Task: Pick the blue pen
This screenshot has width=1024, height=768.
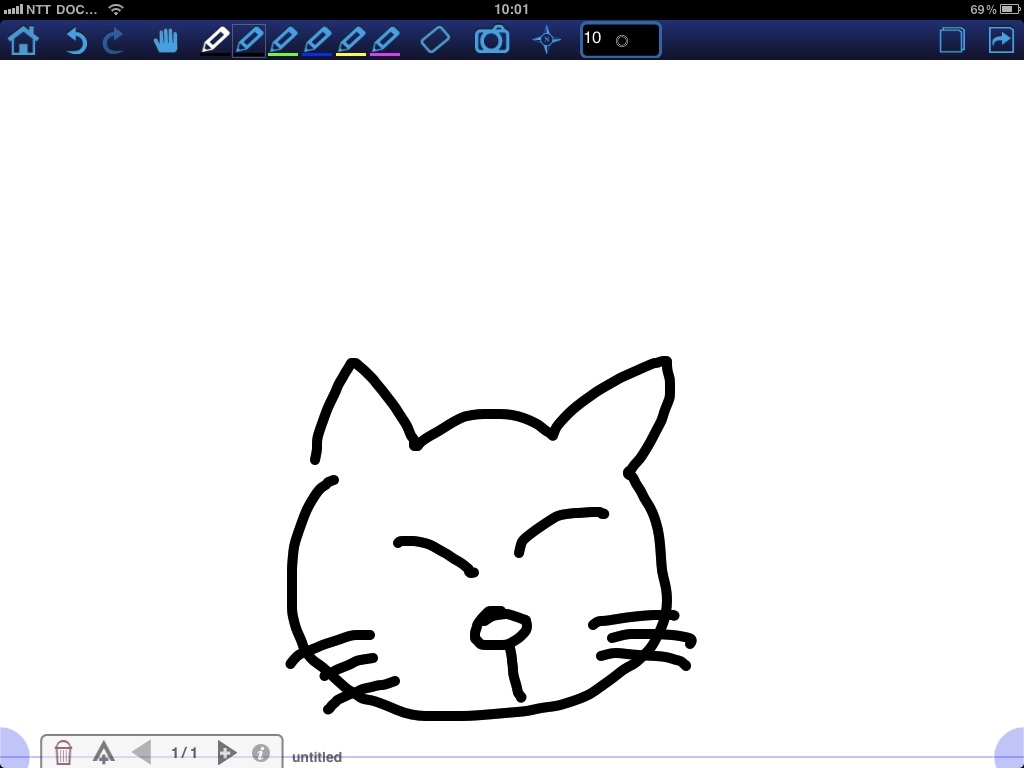Action: pos(317,40)
